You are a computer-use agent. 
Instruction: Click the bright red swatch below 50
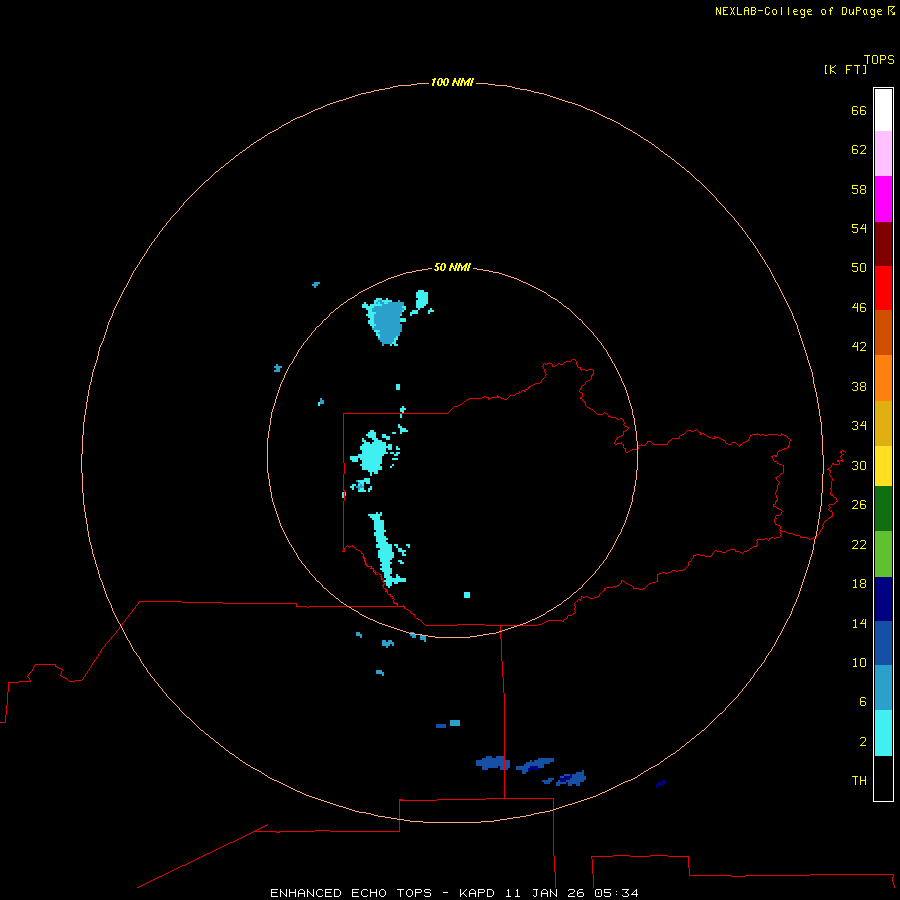pyautogui.click(x=883, y=288)
